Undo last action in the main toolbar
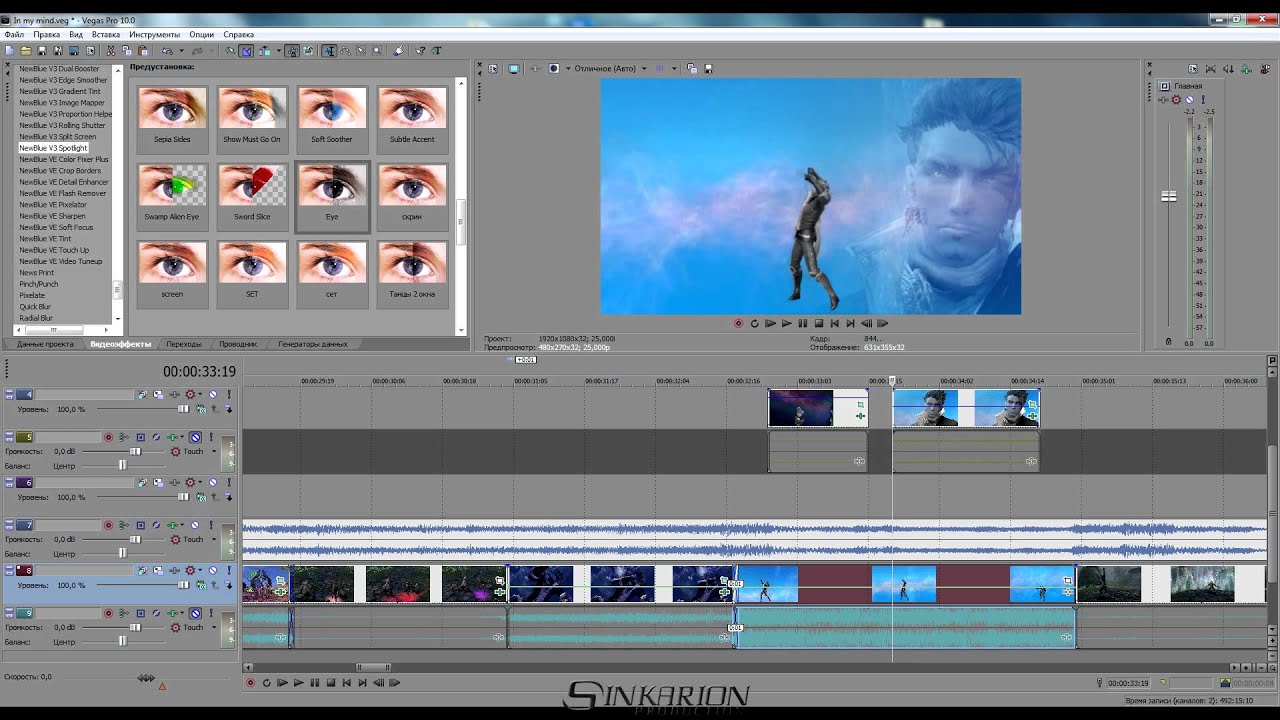Screen dimensions: 1280x720 coord(167,50)
